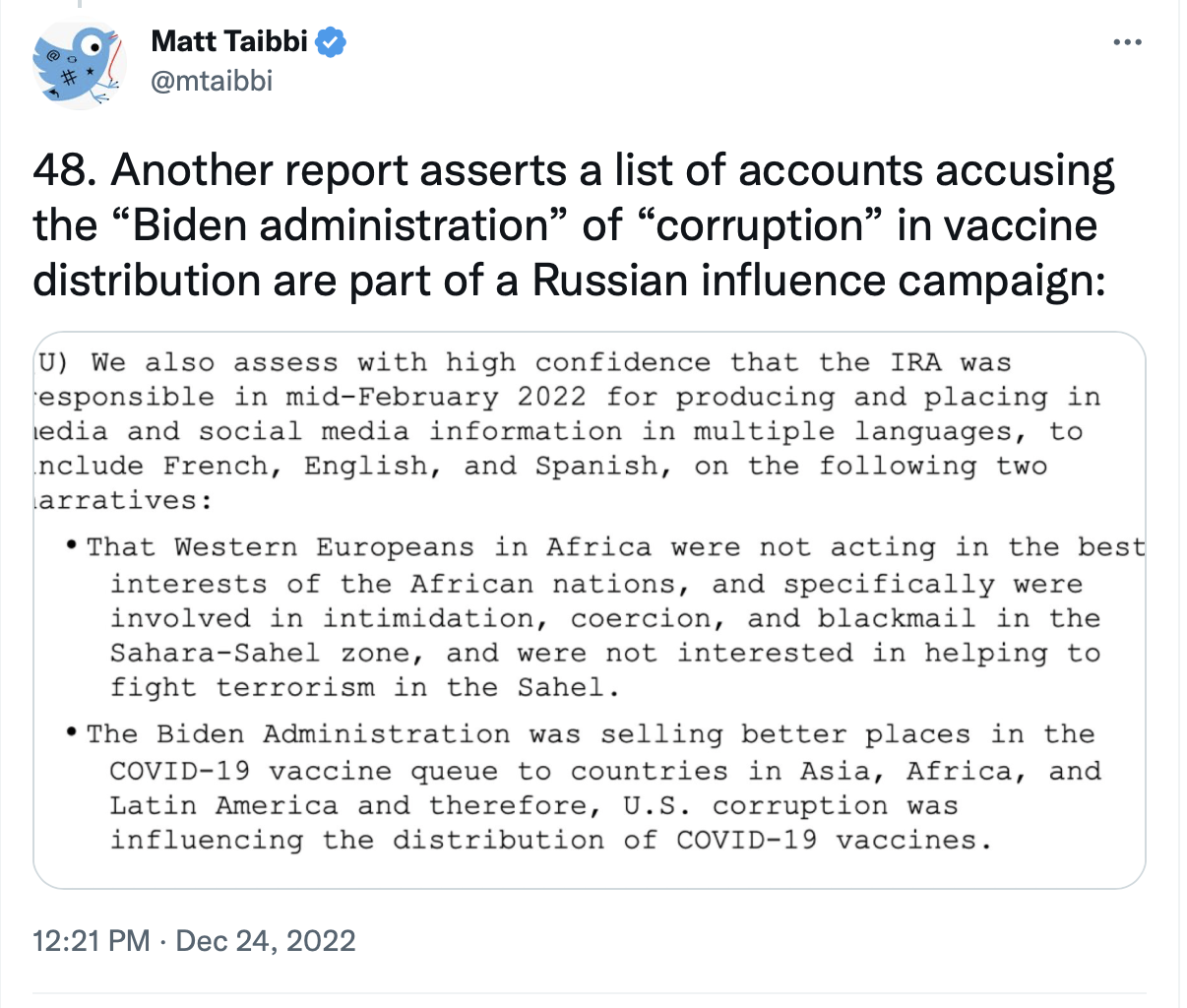Visit the @mtaibbi handle profile
The height and width of the screenshot is (1008, 1187).
[212, 81]
